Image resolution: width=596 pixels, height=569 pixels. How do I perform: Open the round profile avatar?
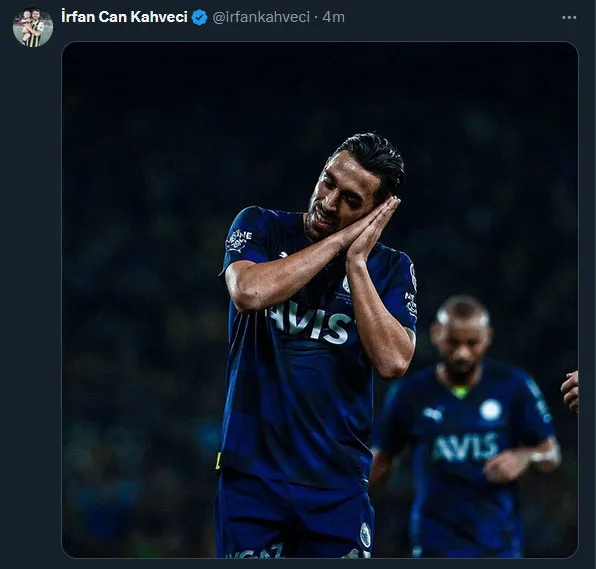(x=33, y=27)
